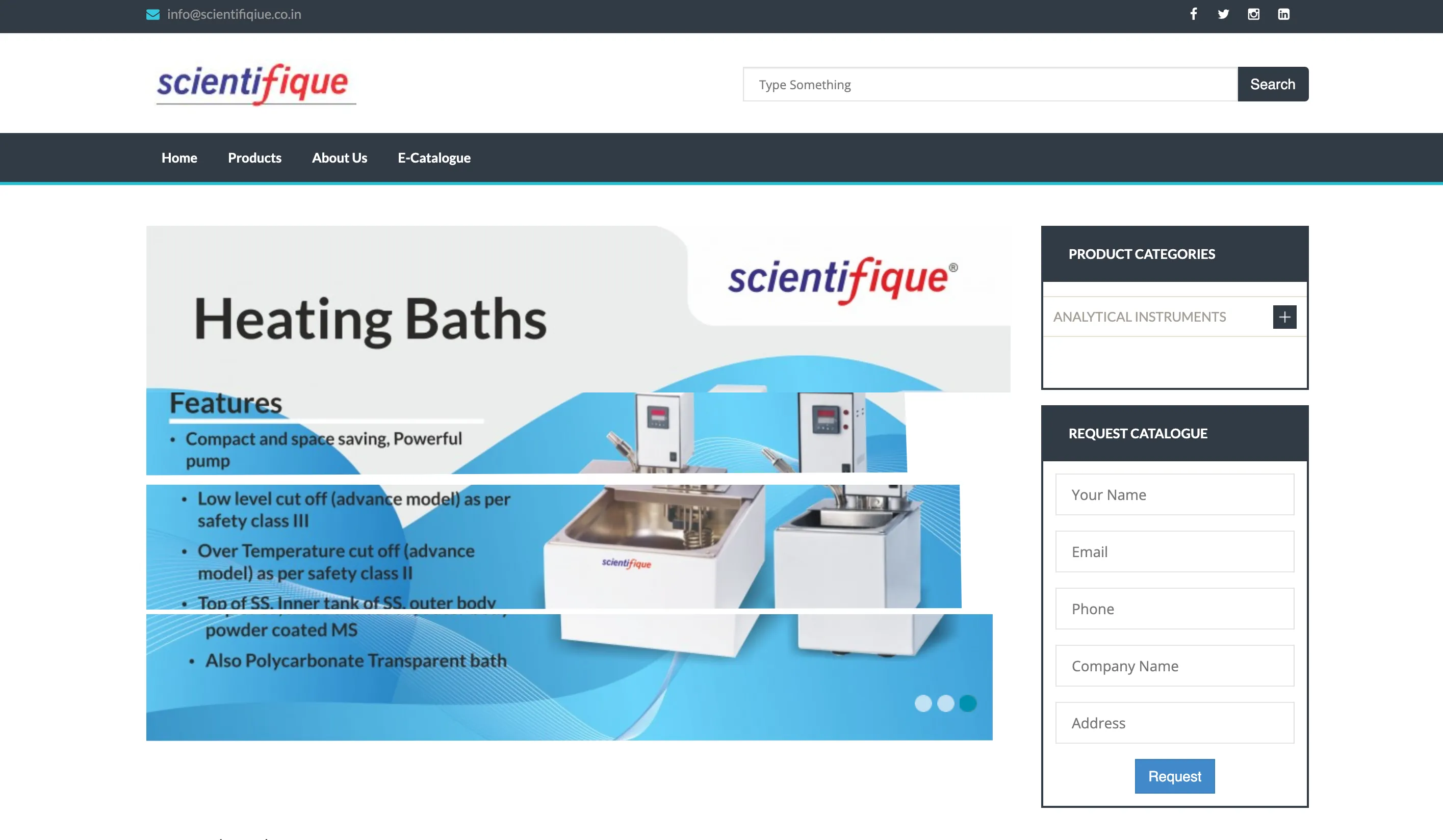Click the Your Name input field

click(x=1174, y=494)
